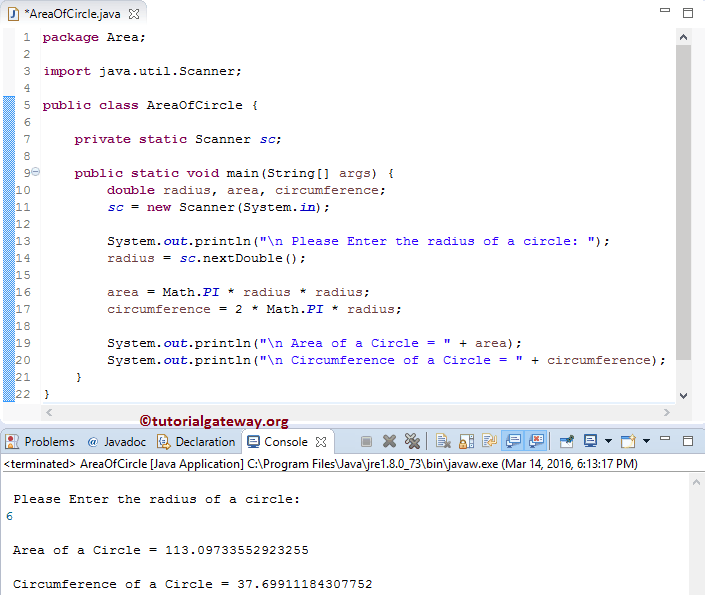Remove all terminated launches with the double X icon
705x595 pixels.
(412, 442)
